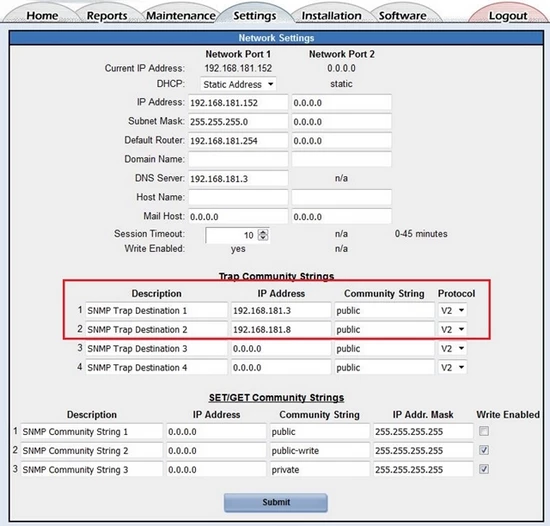The height and width of the screenshot is (526, 550).
Task: Click Network Port 1 Host Name field
Action: coord(238,197)
